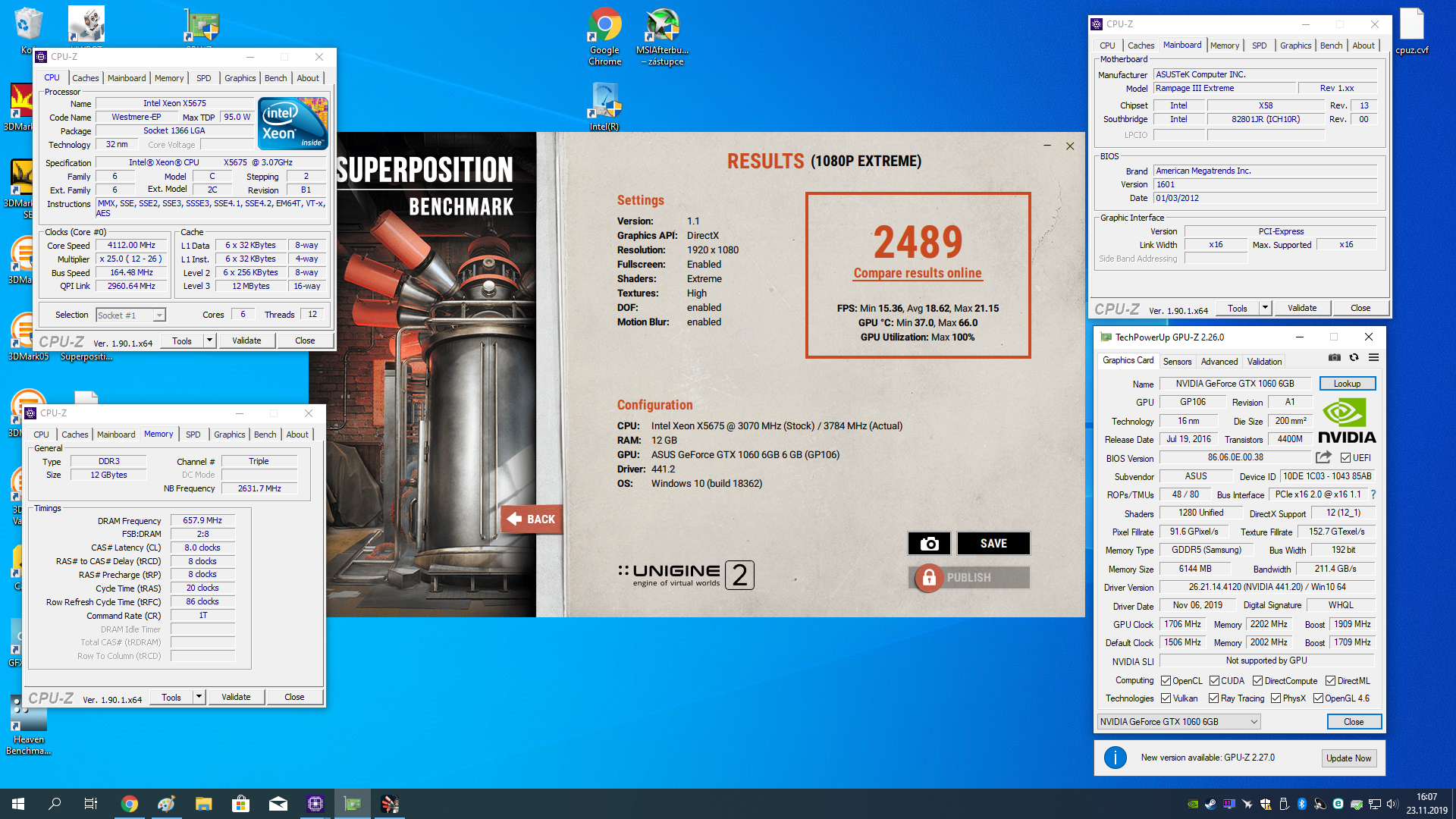
Task: Click the PUBLISH lock button
Action: tap(968, 577)
